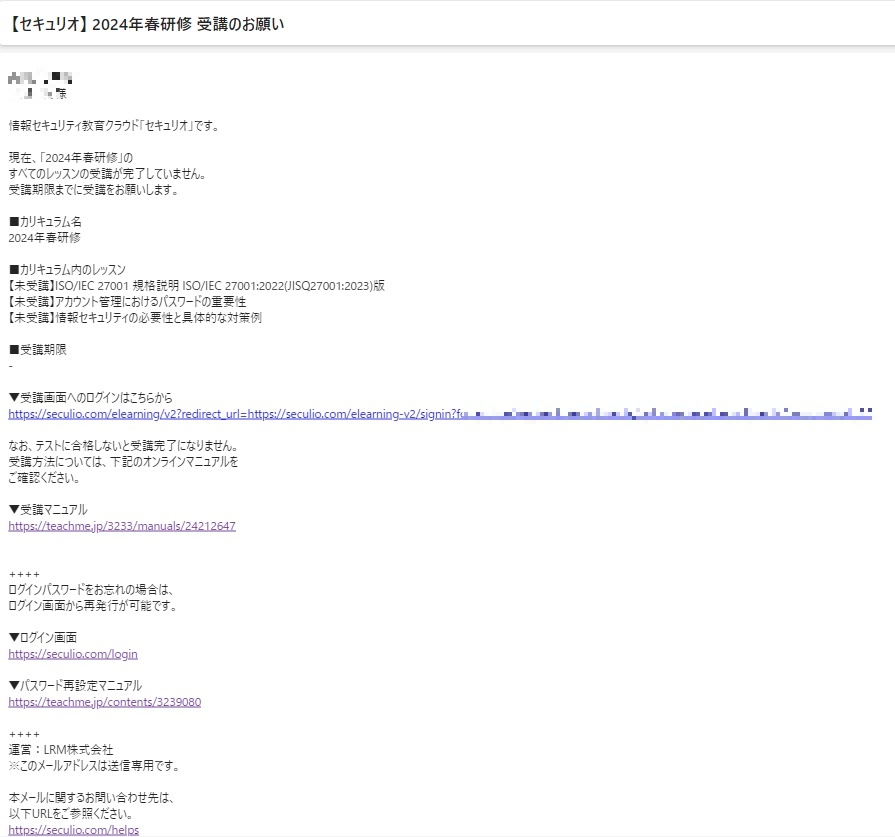The width and height of the screenshot is (895, 837).
Task: Click the line ※このメールアドレスは送信専用です。
Action: pyautogui.click(x=94, y=766)
